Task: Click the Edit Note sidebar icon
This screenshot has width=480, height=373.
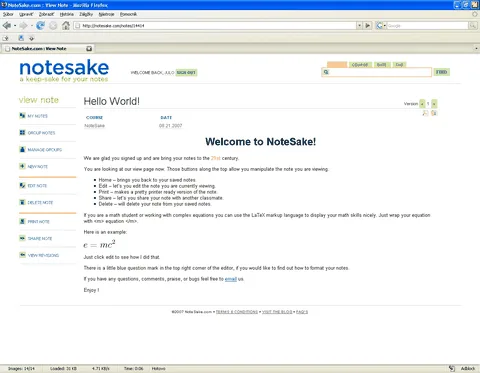Action: click(x=22, y=185)
